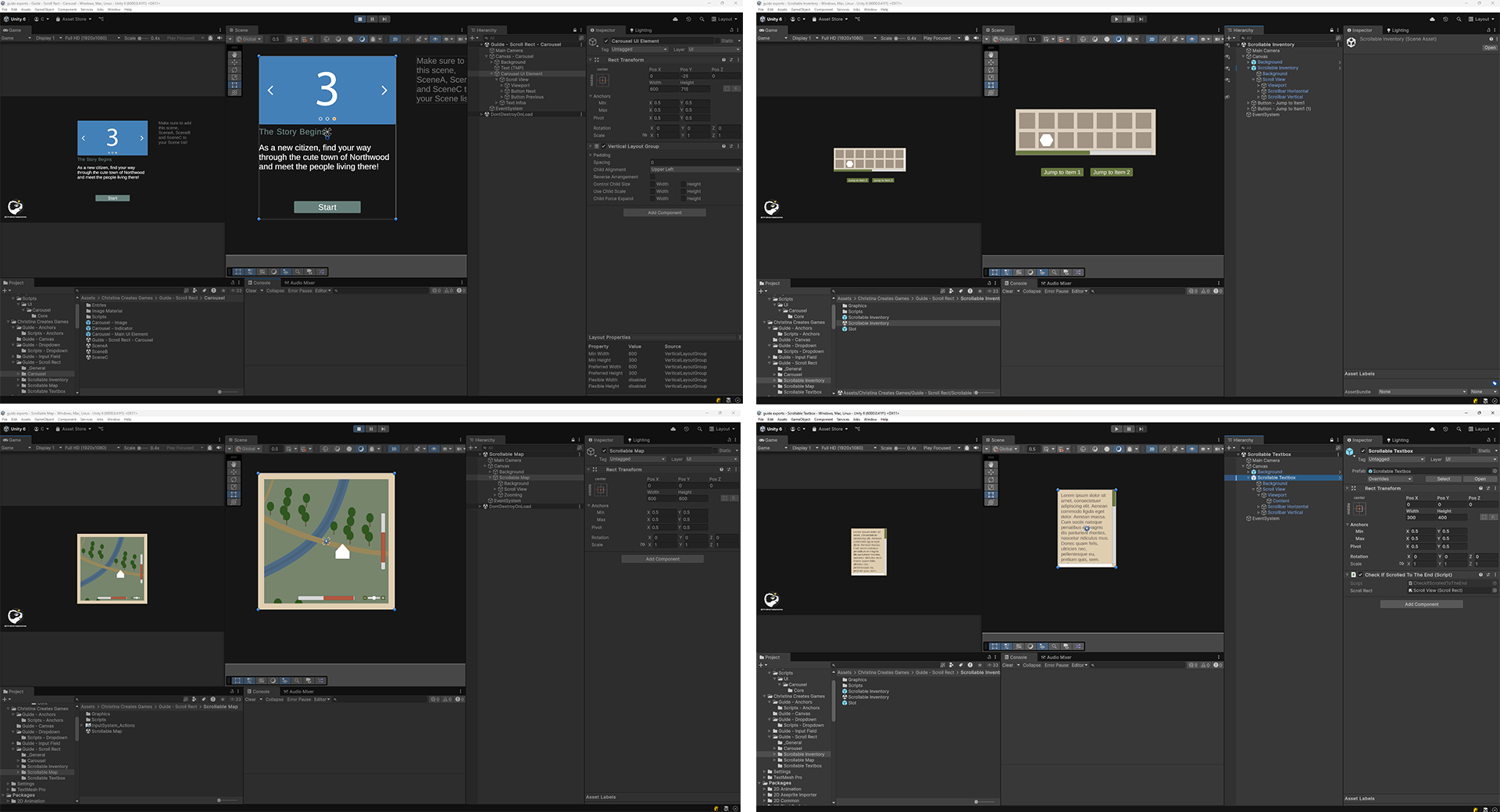Click the plus add button in Carousel window Project panel
The image size is (1500, 812).
pyautogui.click(x=5, y=290)
